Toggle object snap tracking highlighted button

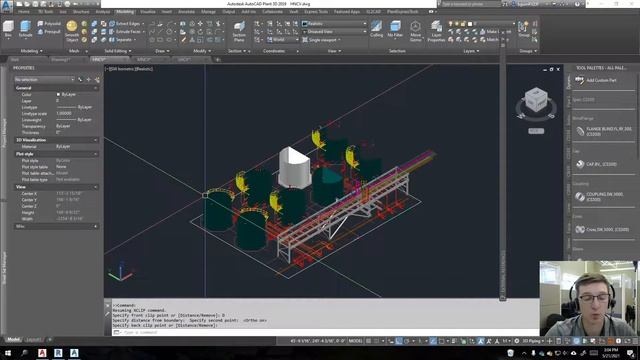tap(433, 341)
